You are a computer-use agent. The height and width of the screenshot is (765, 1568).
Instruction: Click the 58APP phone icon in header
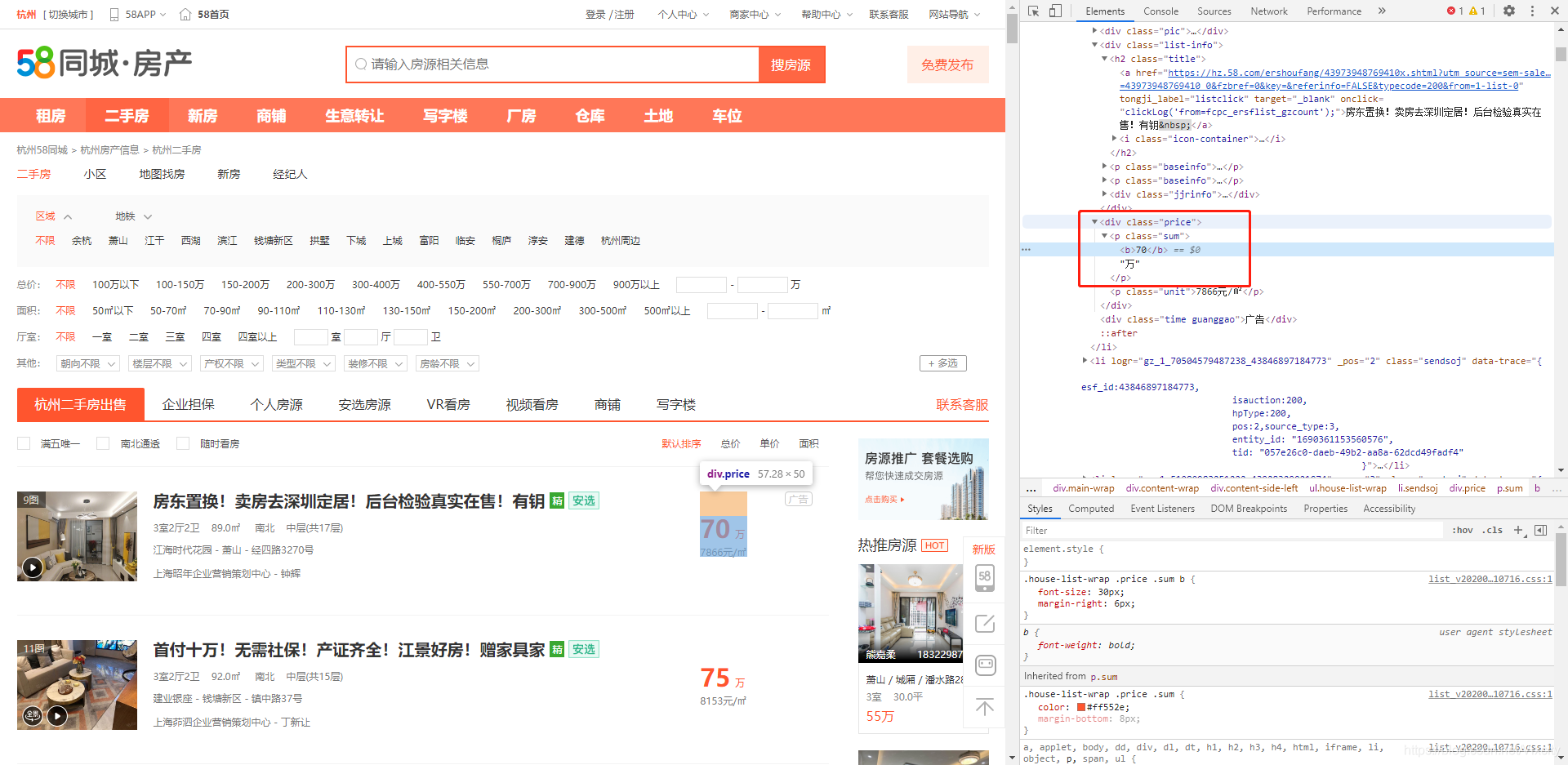tap(114, 15)
